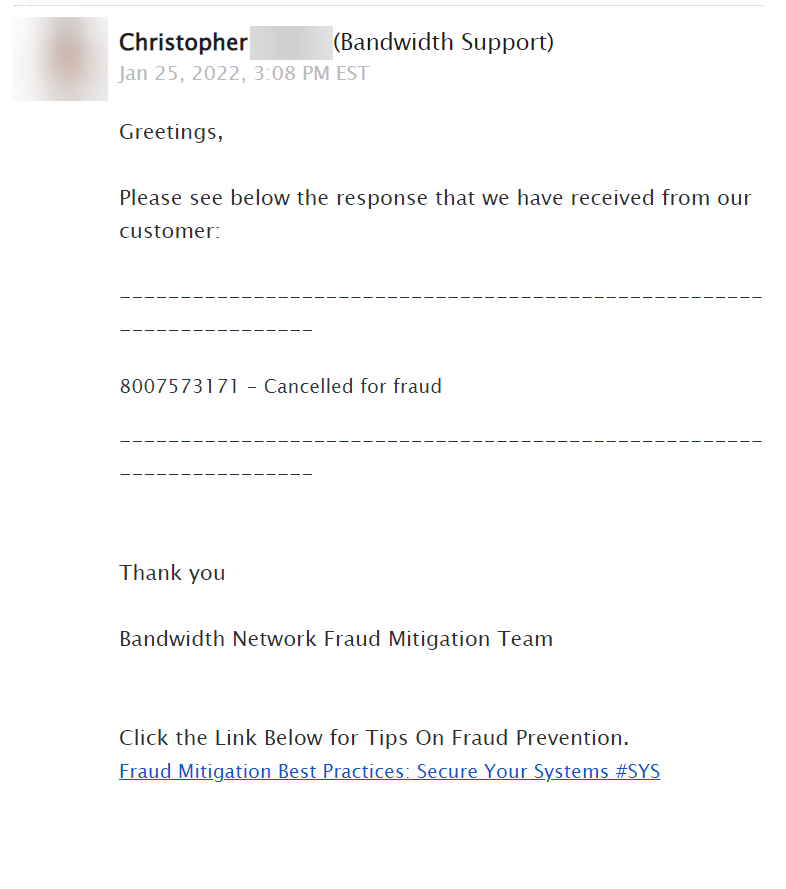
Task: Click the short dashed line above phone number
Action: click(216, 329)
